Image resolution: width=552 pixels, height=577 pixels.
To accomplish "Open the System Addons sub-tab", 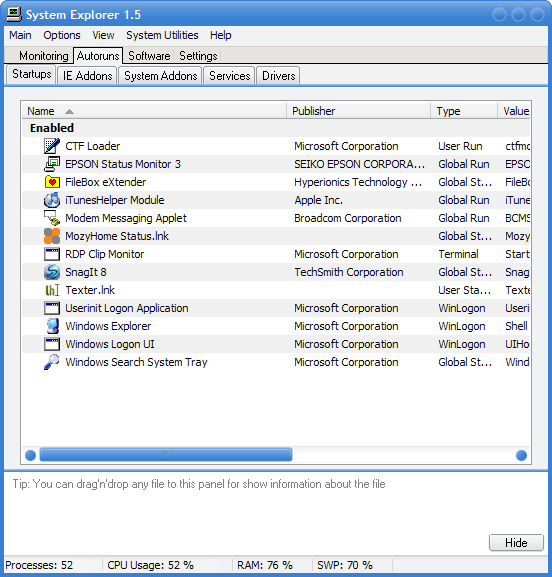I will click(160, 76).
